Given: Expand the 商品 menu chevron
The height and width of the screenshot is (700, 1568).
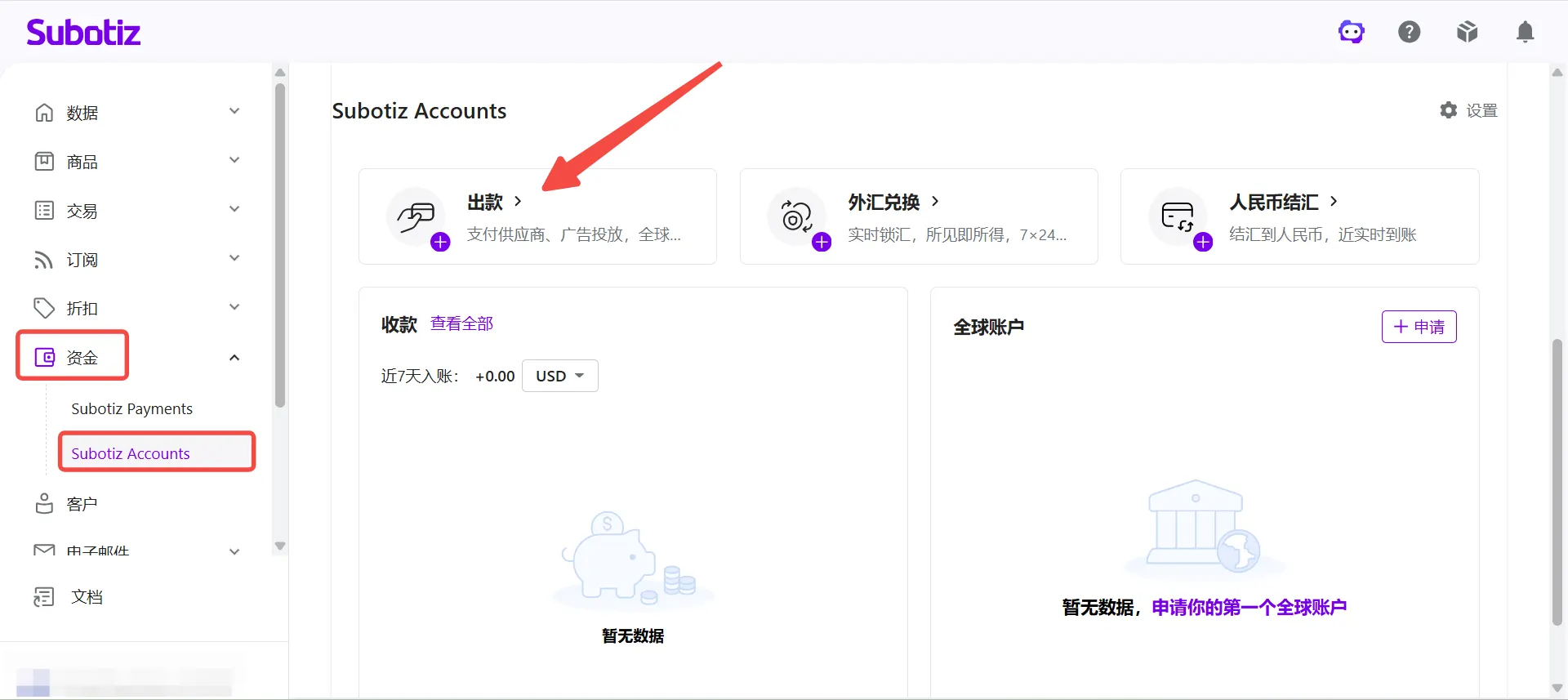Looking at the screenshot, I should [234, 160].
